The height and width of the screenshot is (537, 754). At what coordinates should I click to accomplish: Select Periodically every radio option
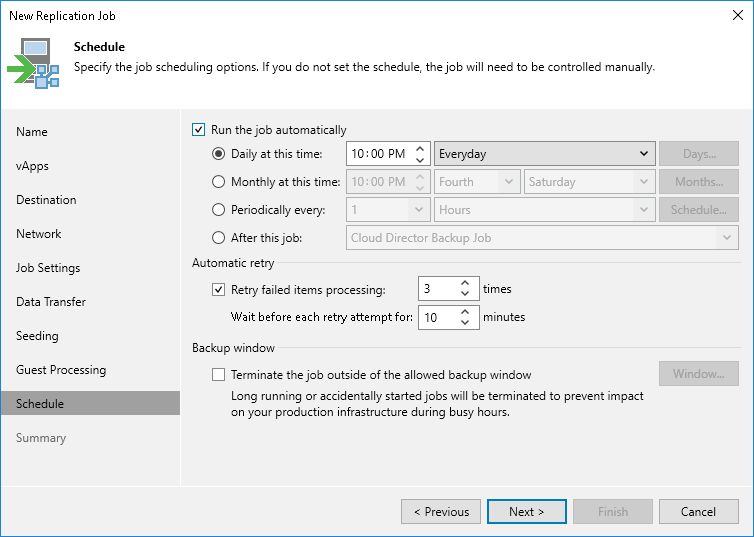pos(219,210)
